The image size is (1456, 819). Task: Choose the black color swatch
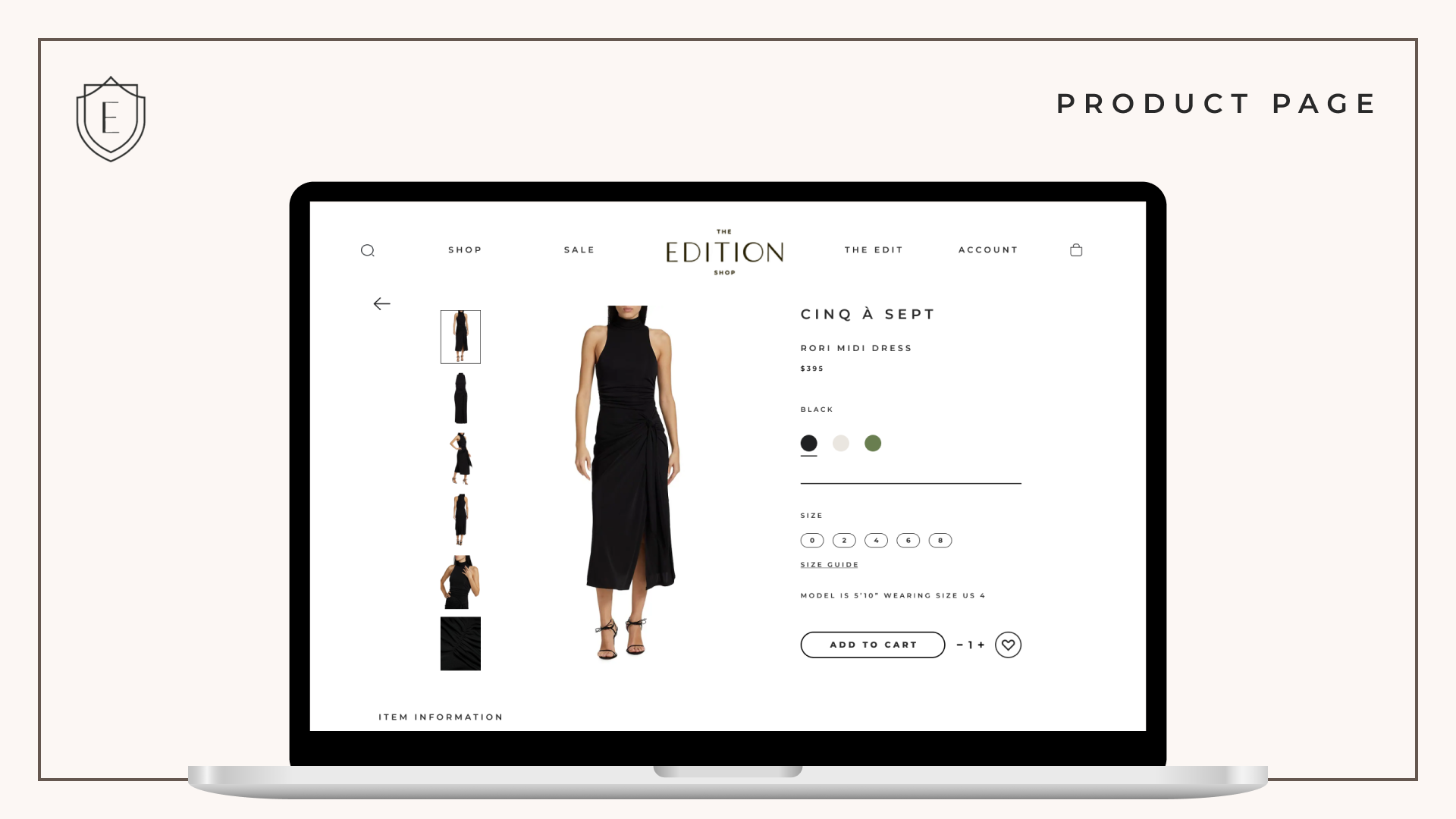809,443
